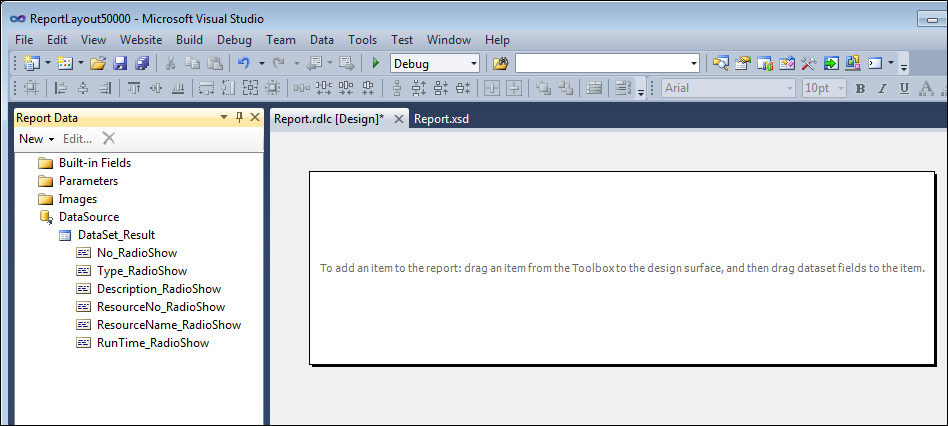
Task: Open the Tools menu
Action: click(362, 40)
